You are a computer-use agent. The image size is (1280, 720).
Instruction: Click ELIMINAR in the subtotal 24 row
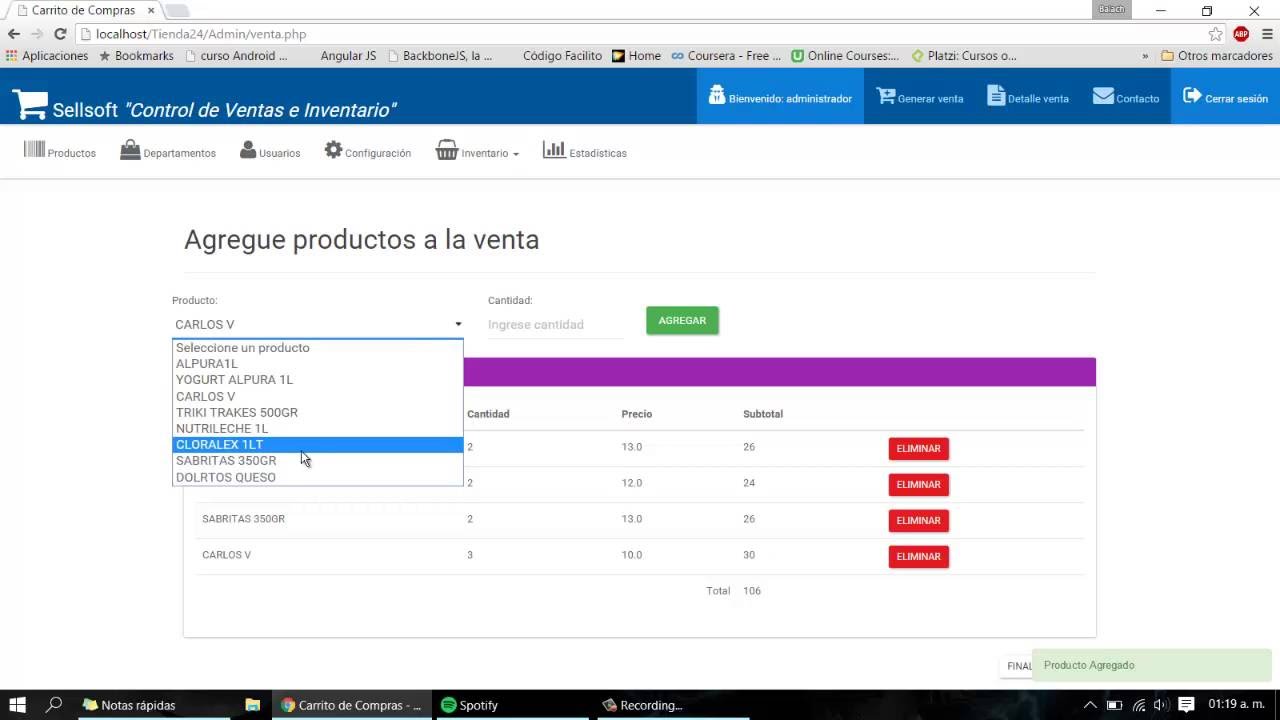tap(918, 485)
